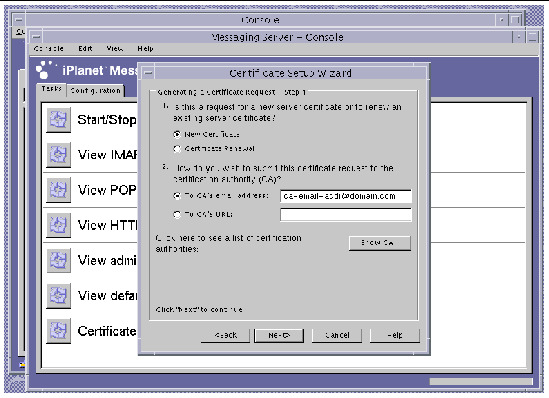Open the Certificate Setup Wizard window menu

click(148, 73)
